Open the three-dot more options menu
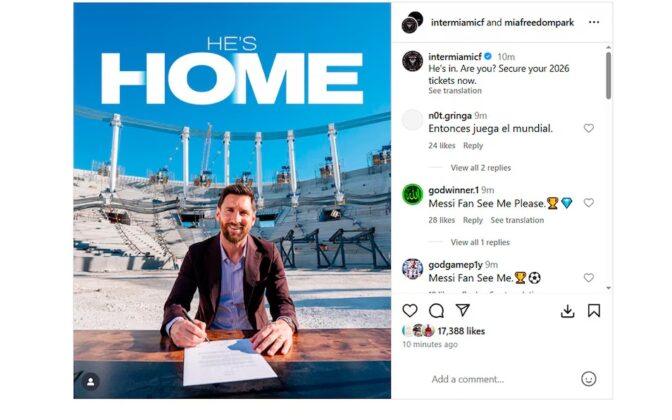 click(594, 22)
